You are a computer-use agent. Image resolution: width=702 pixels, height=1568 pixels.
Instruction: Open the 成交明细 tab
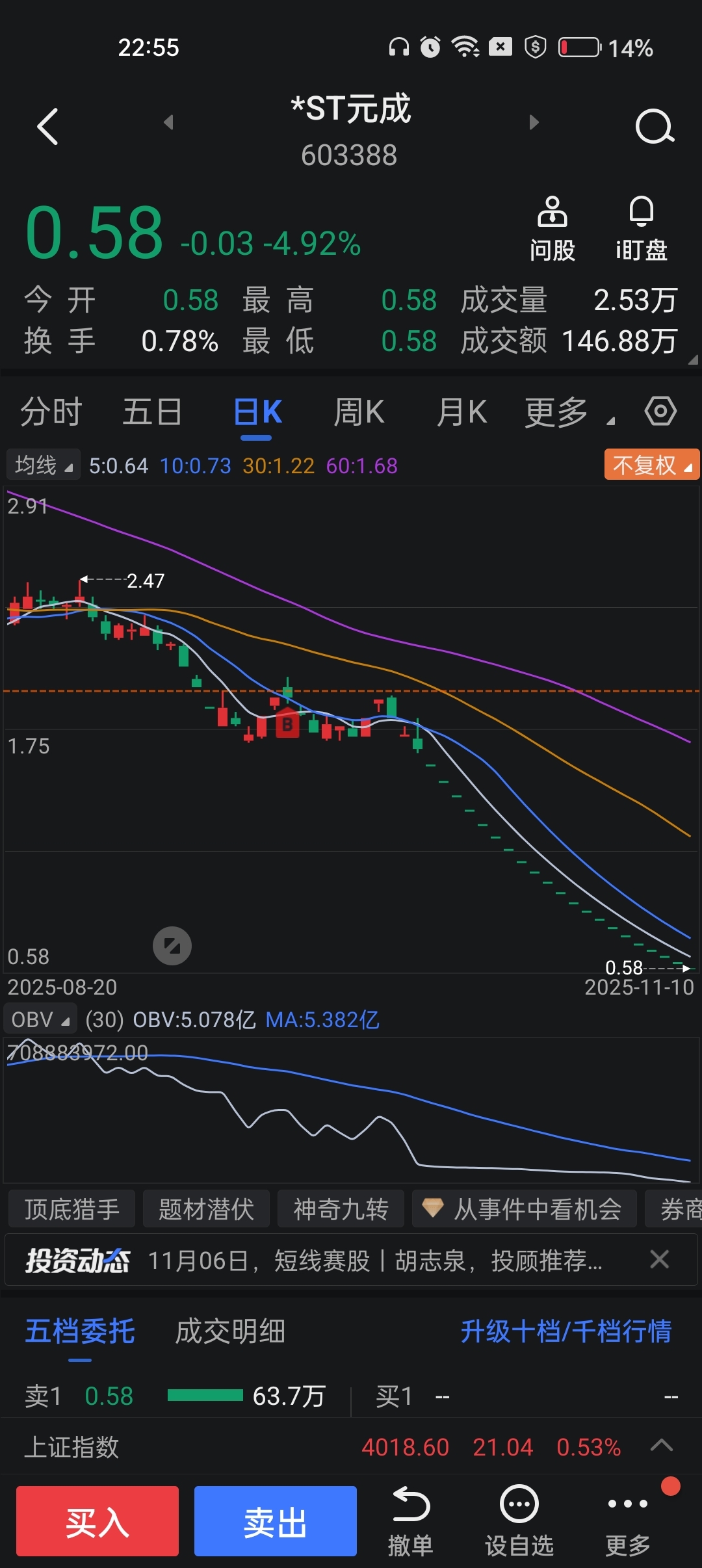[230, 1331]
